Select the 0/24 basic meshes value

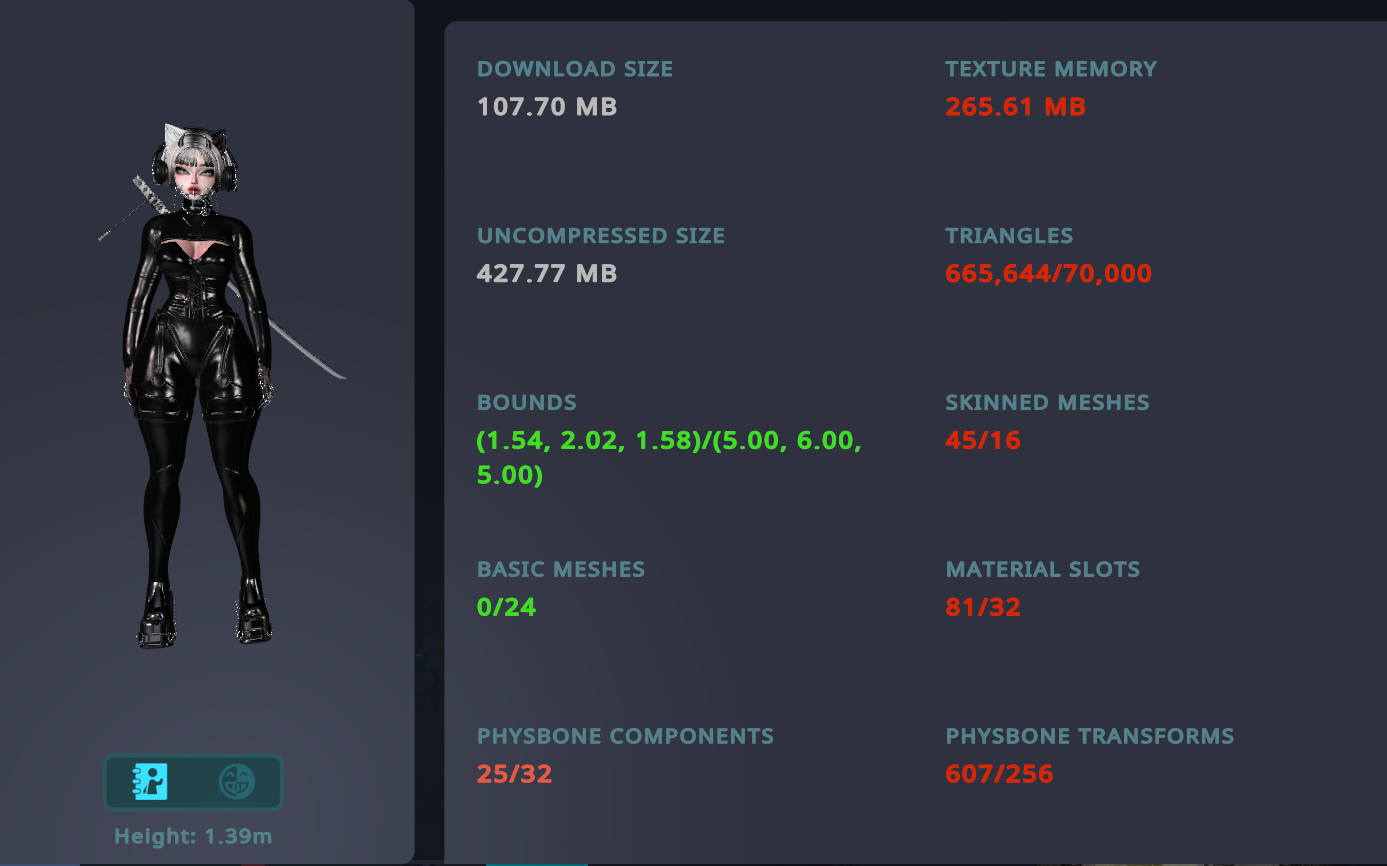pos(506,607)
